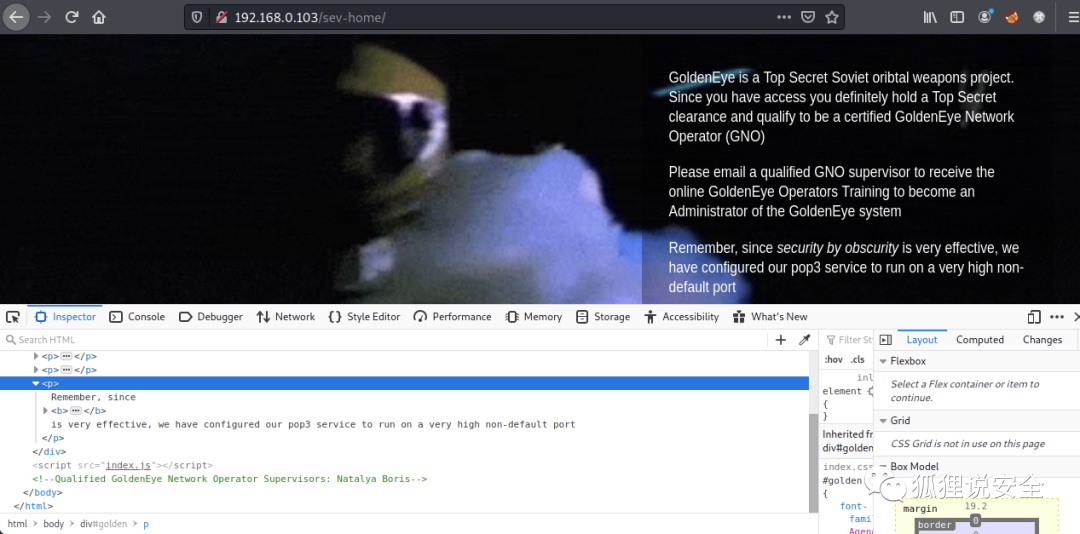This screenshot has height=534, width=1080.
Task: Switch to the Network tab
Action: pos(286,317)
